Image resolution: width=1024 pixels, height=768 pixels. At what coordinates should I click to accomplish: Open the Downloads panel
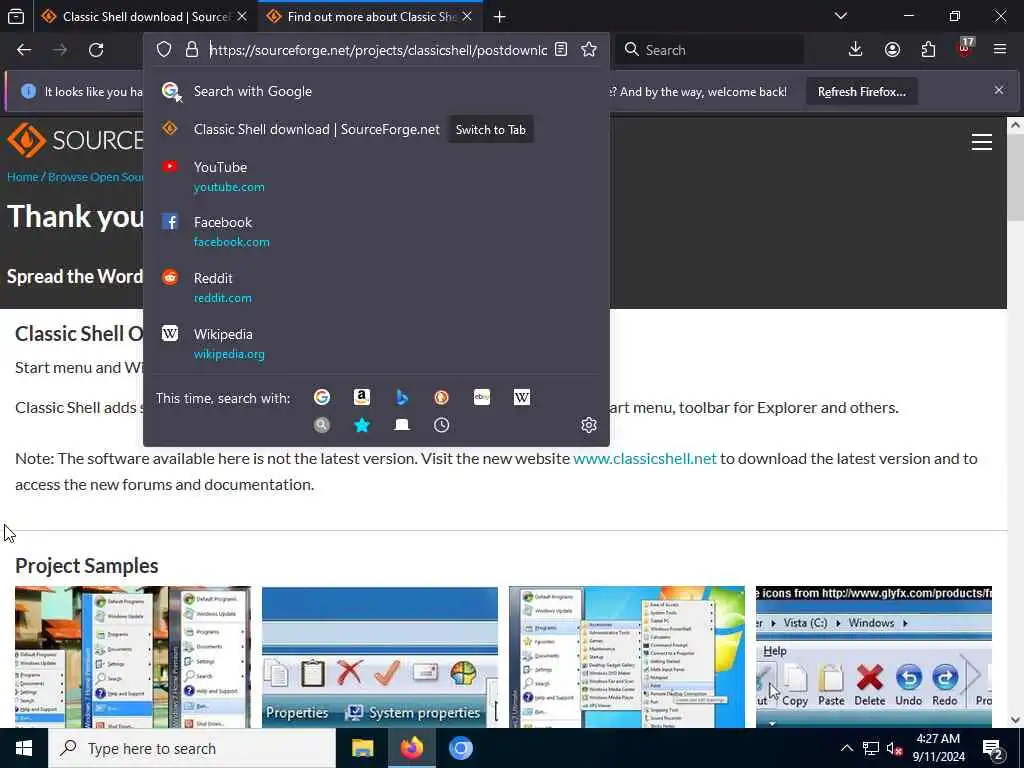click(856, 50)
